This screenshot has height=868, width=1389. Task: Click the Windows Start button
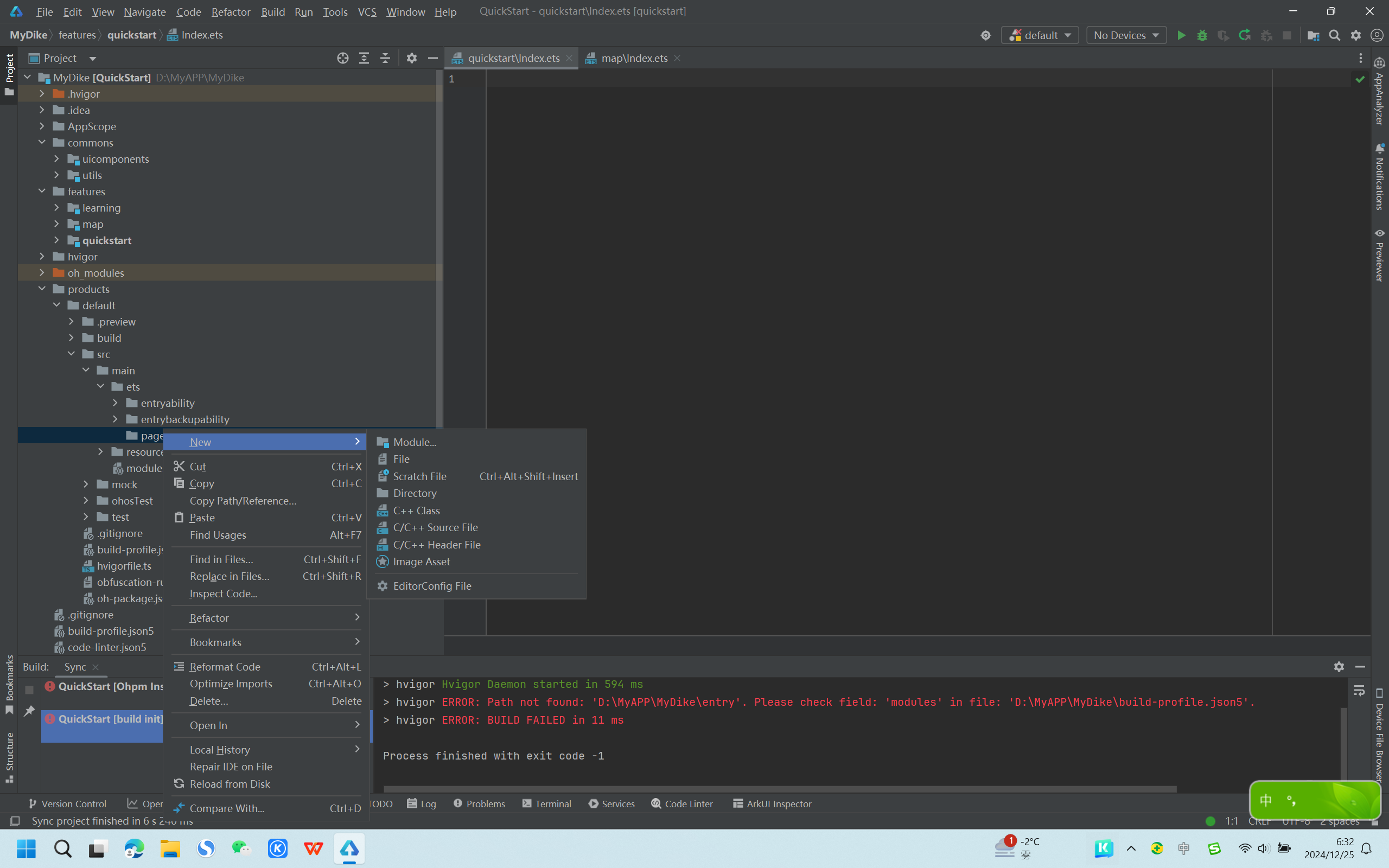(x=27, y=848)
